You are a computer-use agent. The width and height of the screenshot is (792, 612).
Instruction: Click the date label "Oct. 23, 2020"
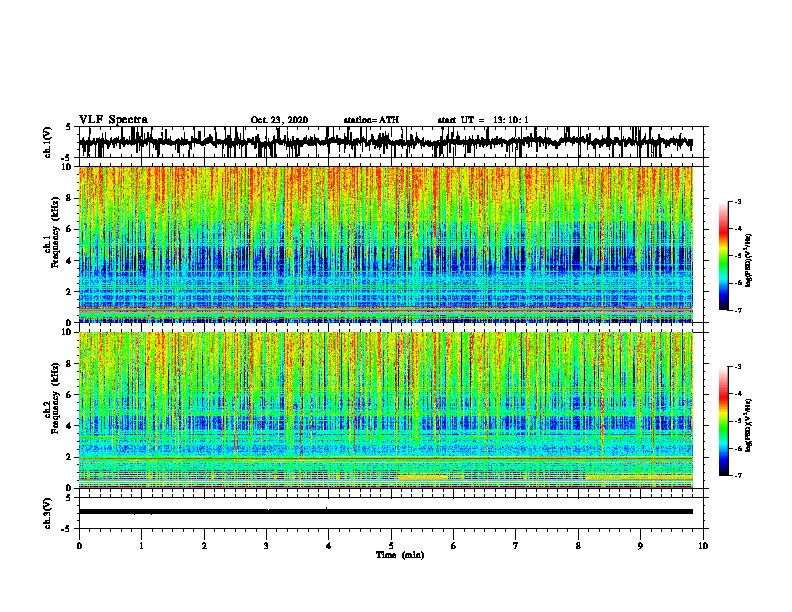tap(279, 120)
